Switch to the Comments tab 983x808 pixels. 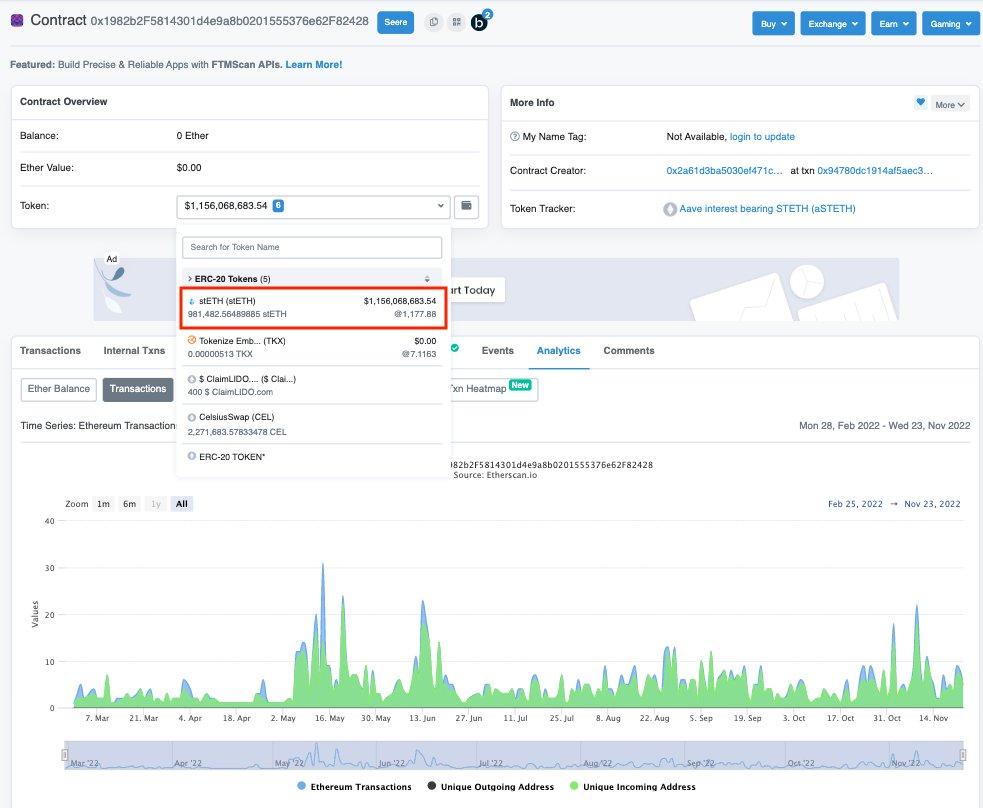pos(628,351)
